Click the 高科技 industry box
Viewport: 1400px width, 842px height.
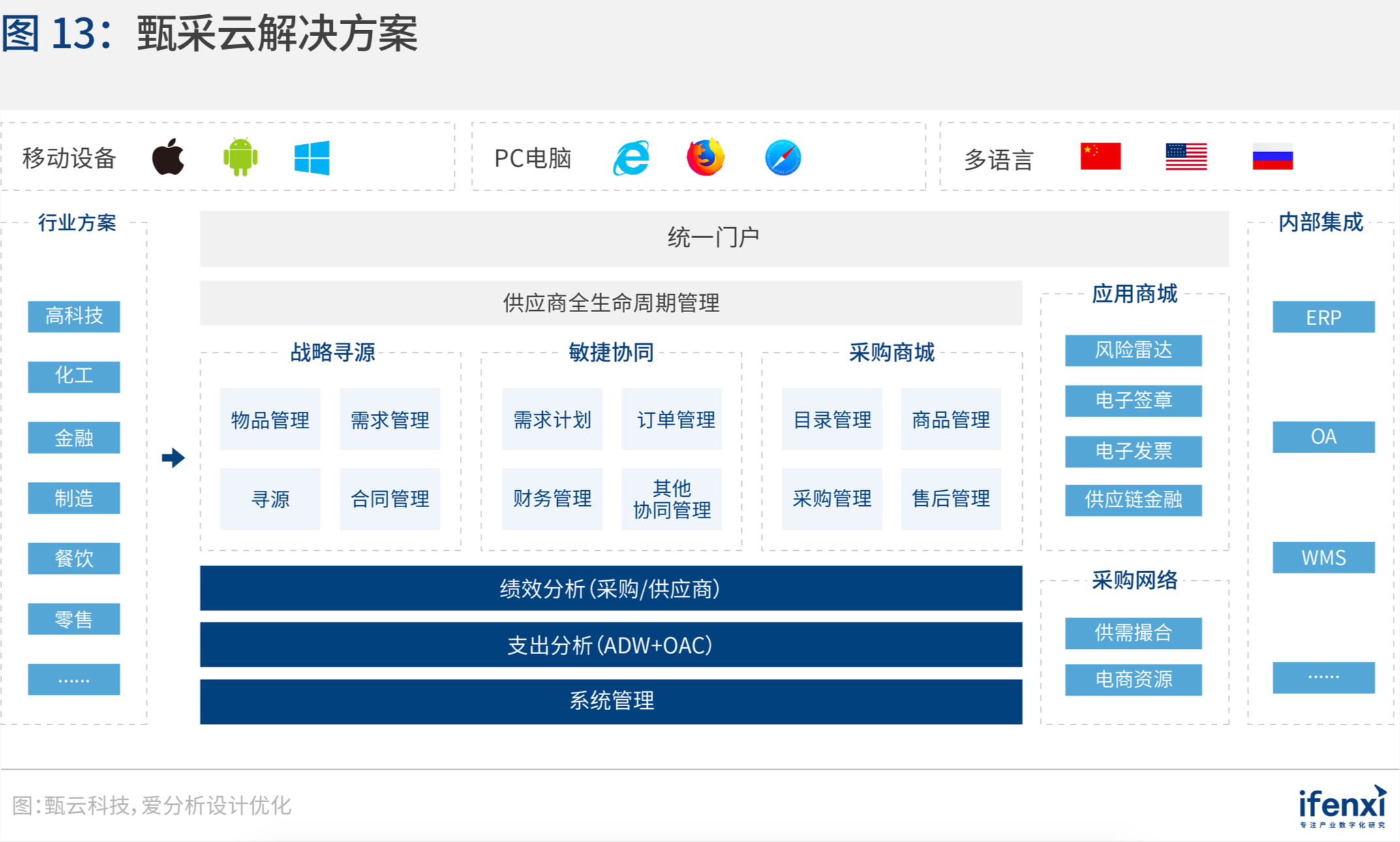coord(74,317)
